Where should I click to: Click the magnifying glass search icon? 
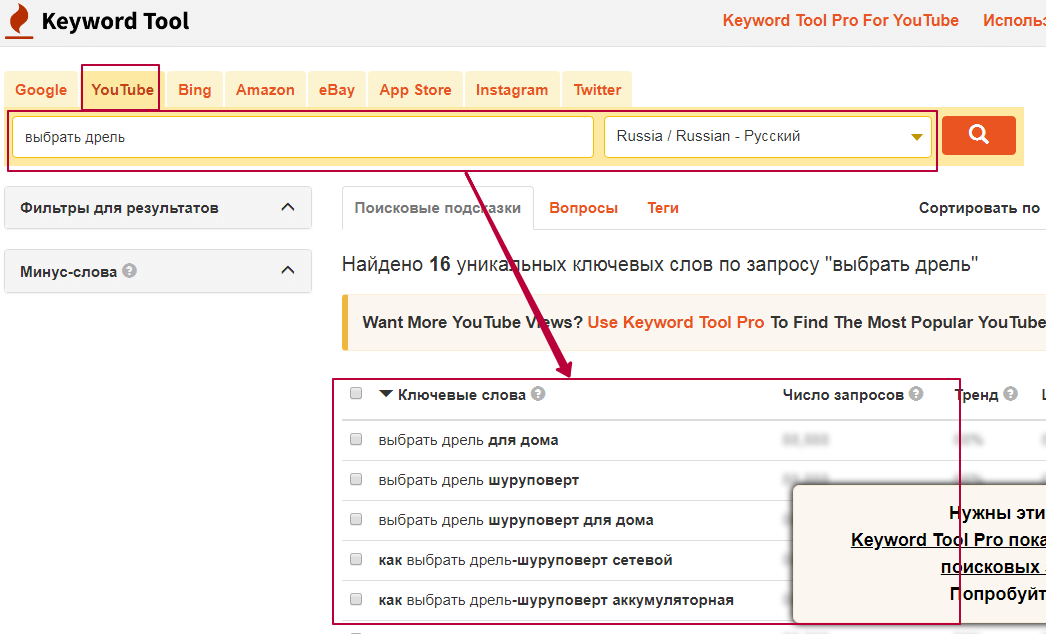(978, 135)
